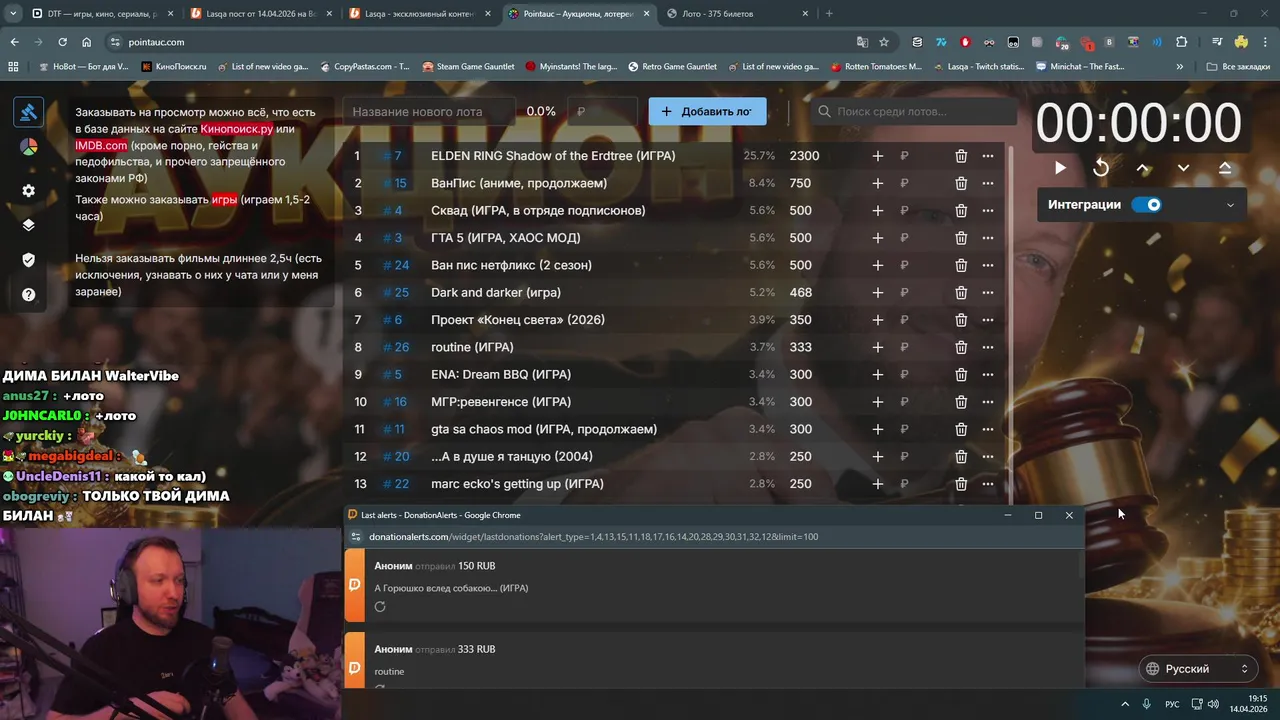
Task: Switch to Lasqa пост от 14.04.2026 tab
Action: pos(260,14)
